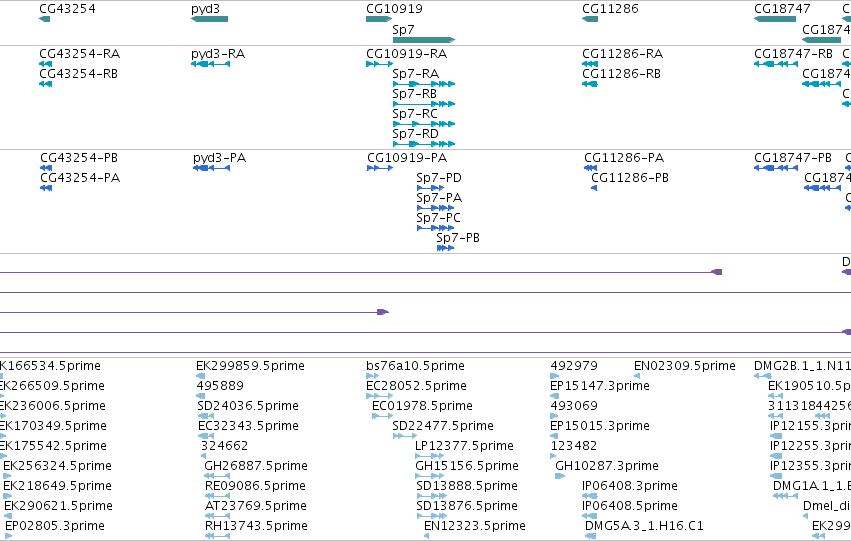Select EST SD22477.5prime
851x541 pixels.
(x=443, y=426)
